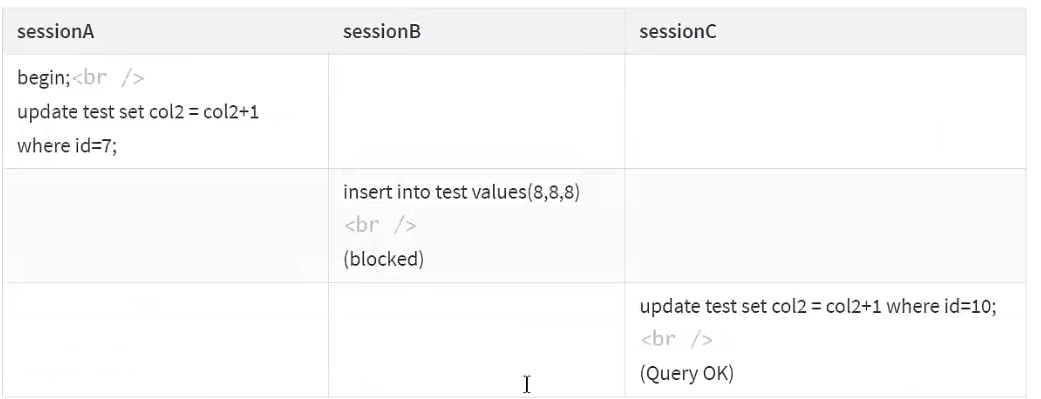The height and width of the screenshot is (399, 1041).
Task: Click the <br /> tag in sessionB's cell
Action: click(x=380, y=226)
